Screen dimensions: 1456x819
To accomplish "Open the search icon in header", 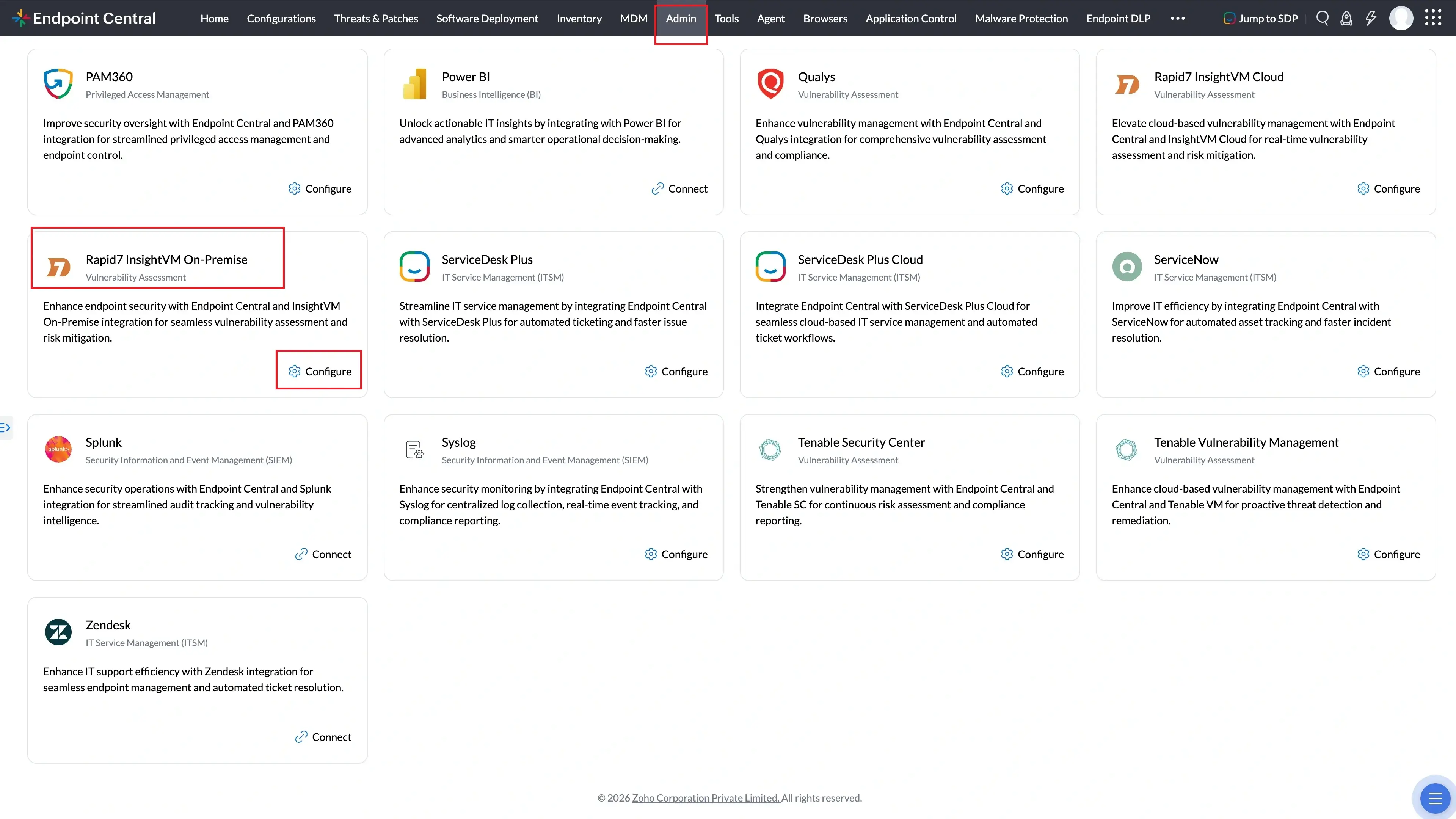I will pyautogui.click(x=1322, y=18).
